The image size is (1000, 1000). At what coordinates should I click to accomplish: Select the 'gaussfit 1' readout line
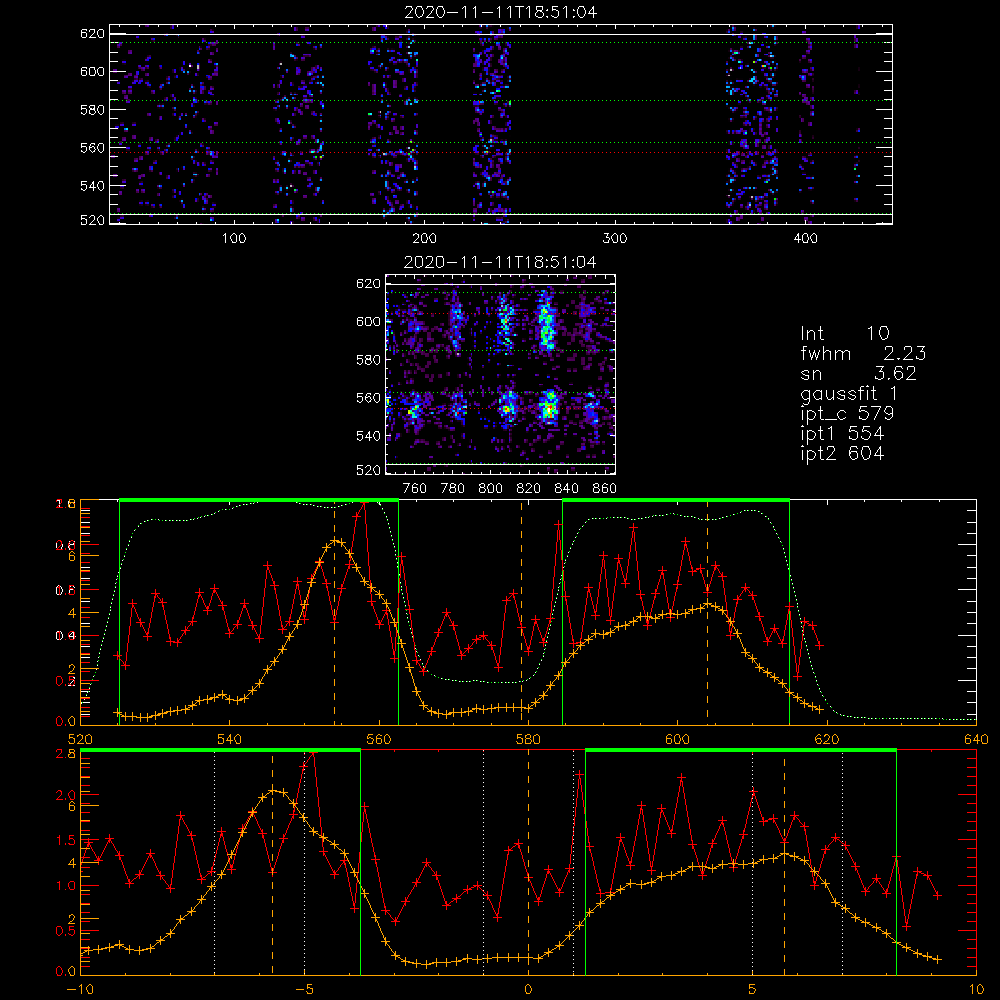(849, 393)
